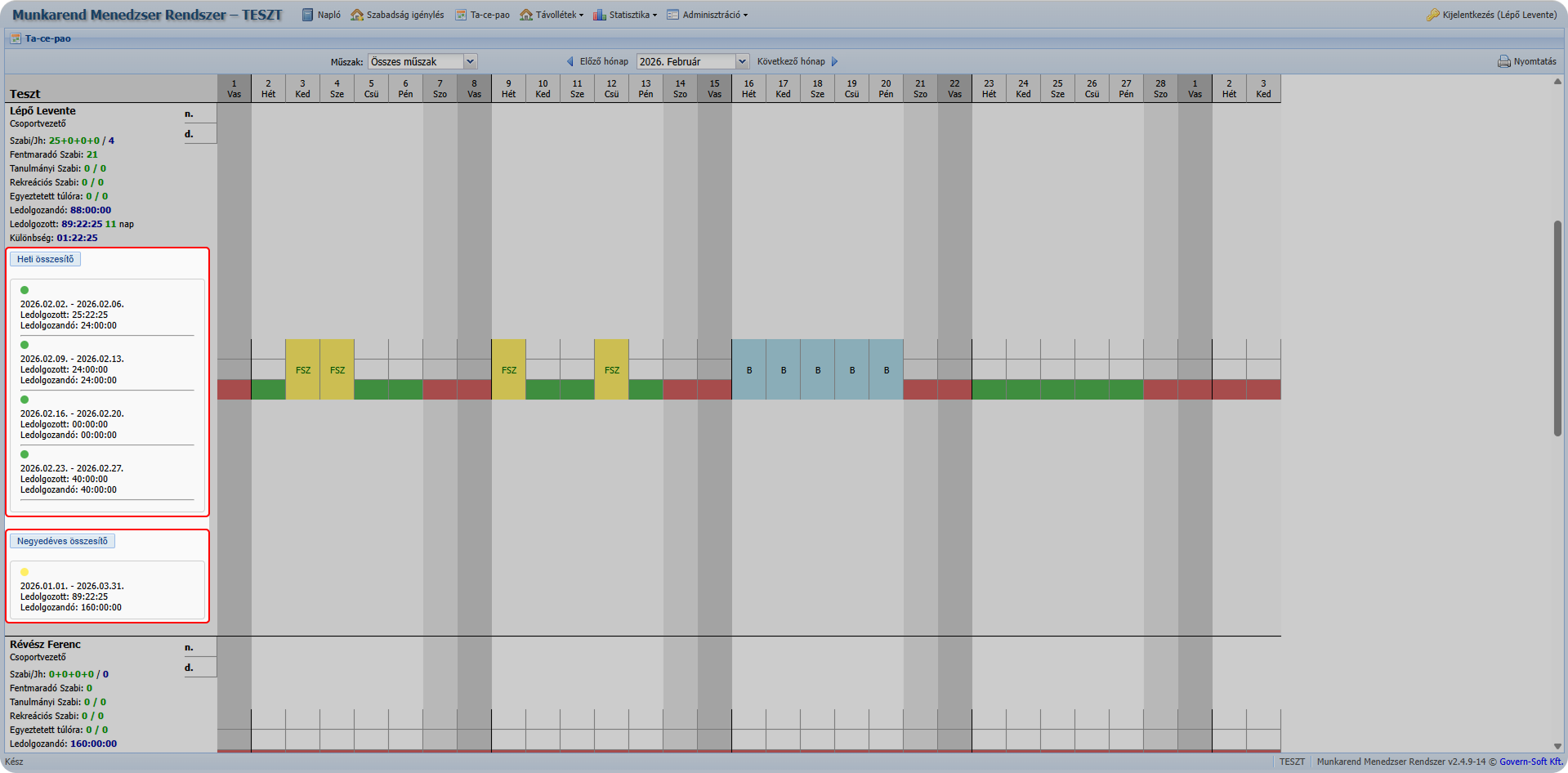Go to next month with right arrow
Screen dimensions: 1568x773
click(x=834, y=61)
